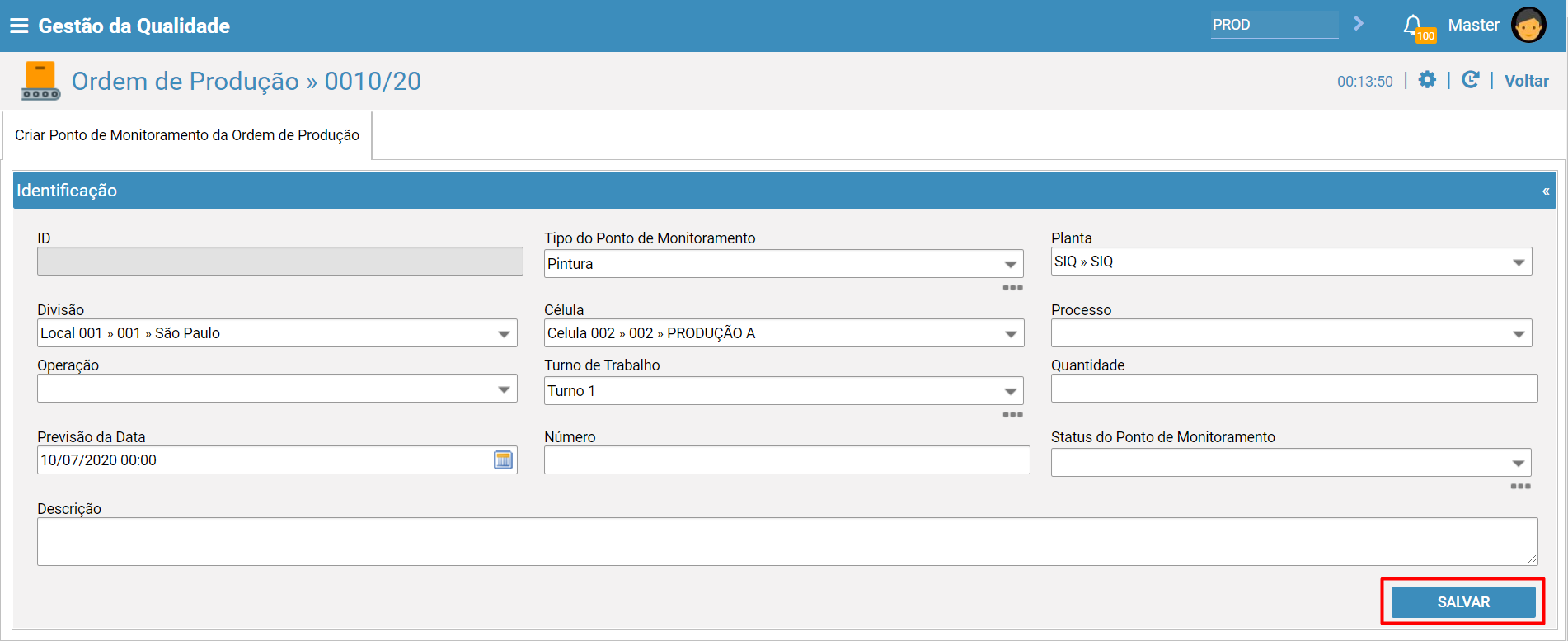The width and height of the screenshot is (1568, 641).
Task: Open more options under Status do Ponto
Action: pos(1520,487)
